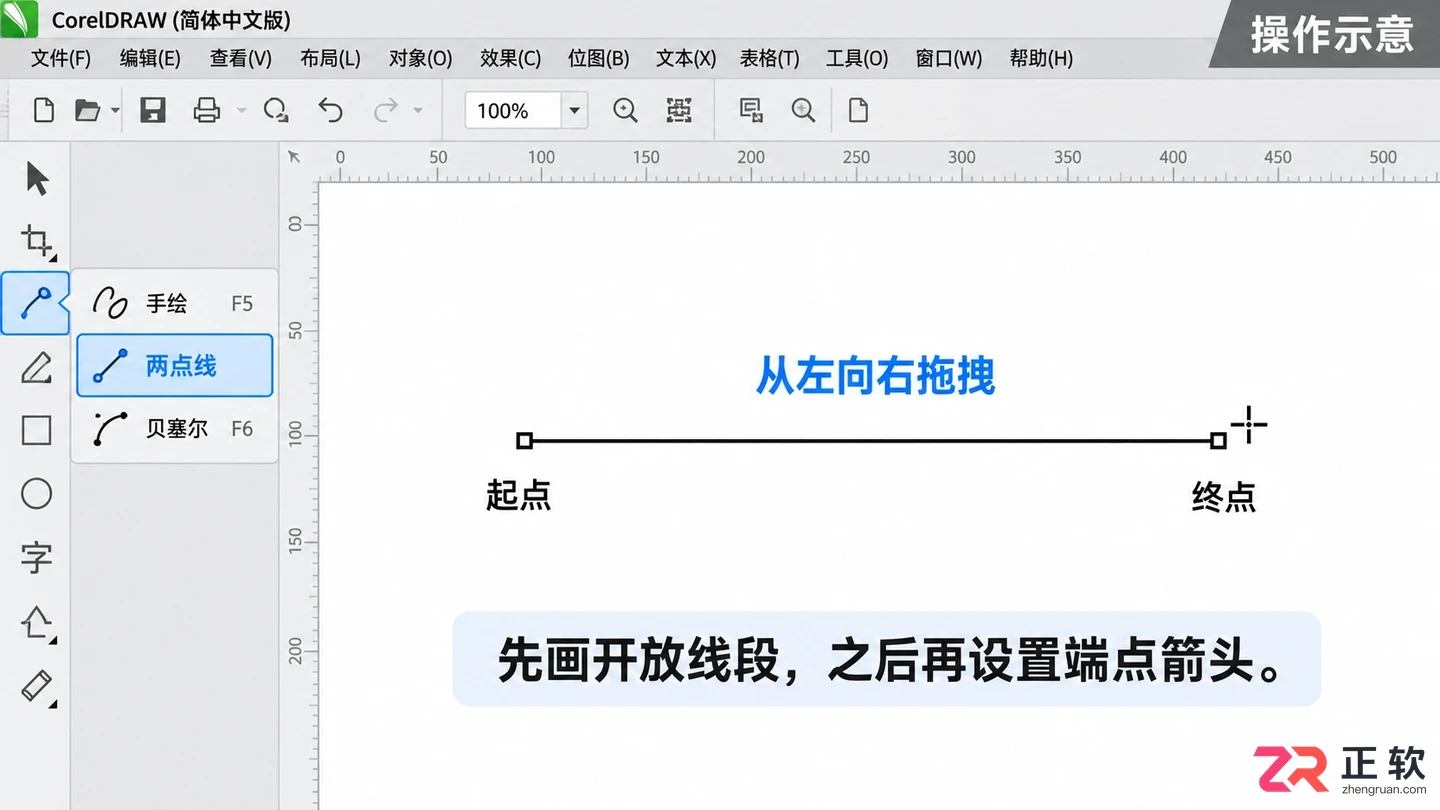Viewport: 1440px width, 810px height.
Task: Choose 贝塞尔 Bezier tool from flyout
Action: pos(175,428)
